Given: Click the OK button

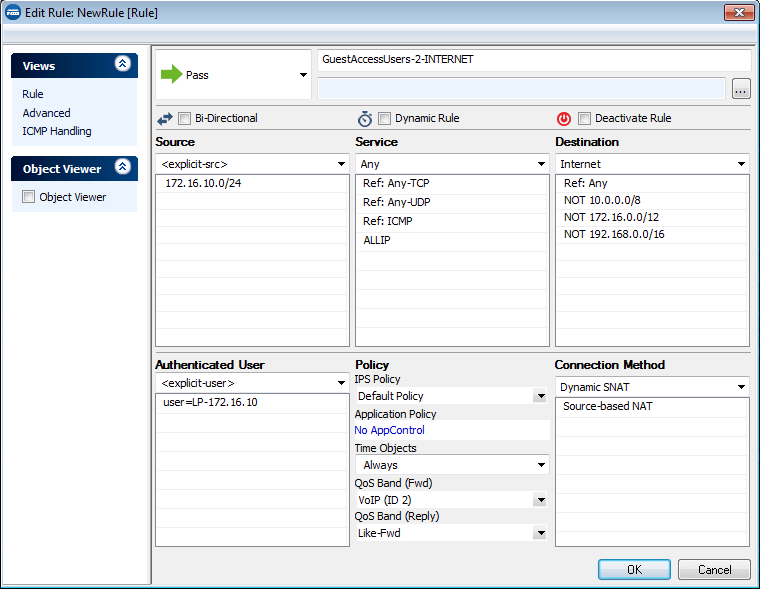Looking at the screenshot, I should pyautogui.click(x=634, y=570).
